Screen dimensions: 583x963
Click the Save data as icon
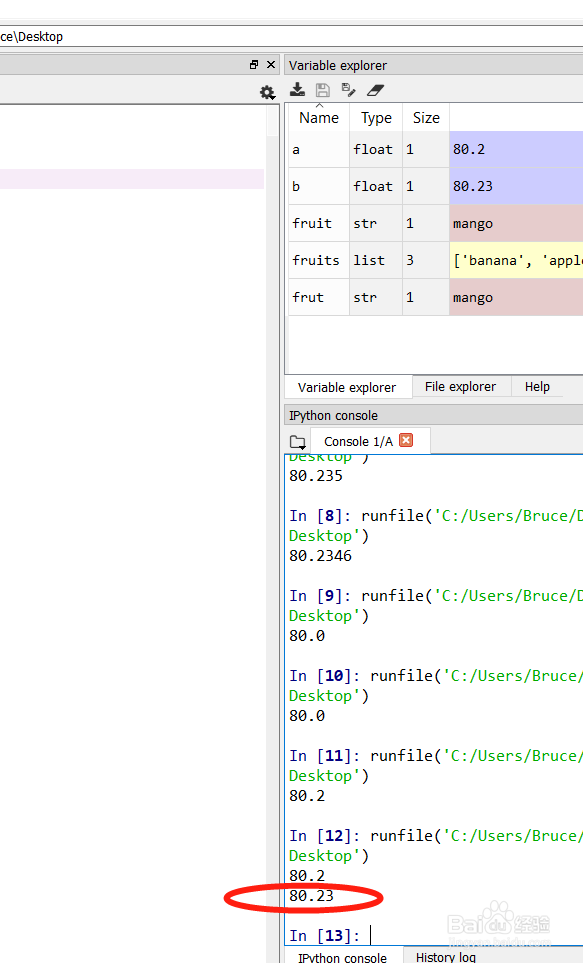coord(348,90)
